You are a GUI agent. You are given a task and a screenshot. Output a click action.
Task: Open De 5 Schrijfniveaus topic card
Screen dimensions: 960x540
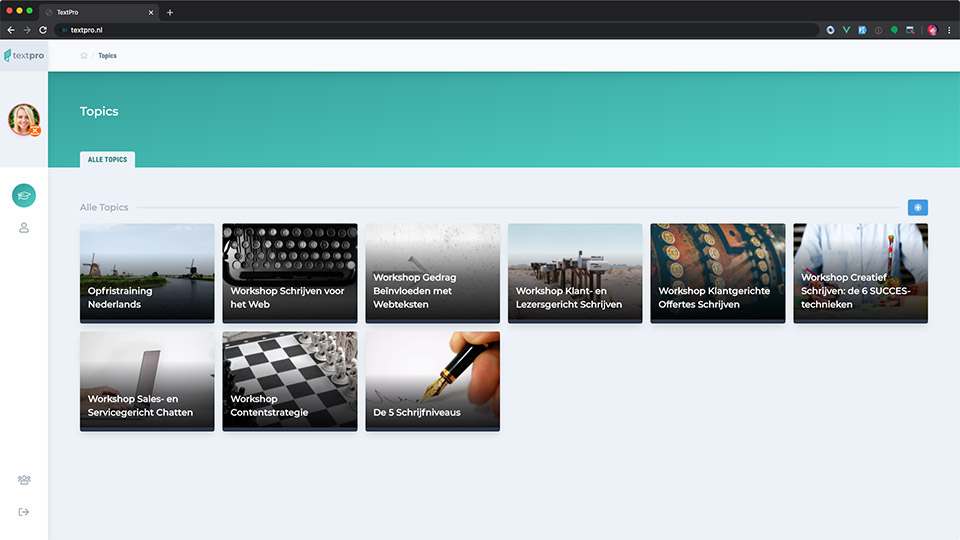coord(432,381)
